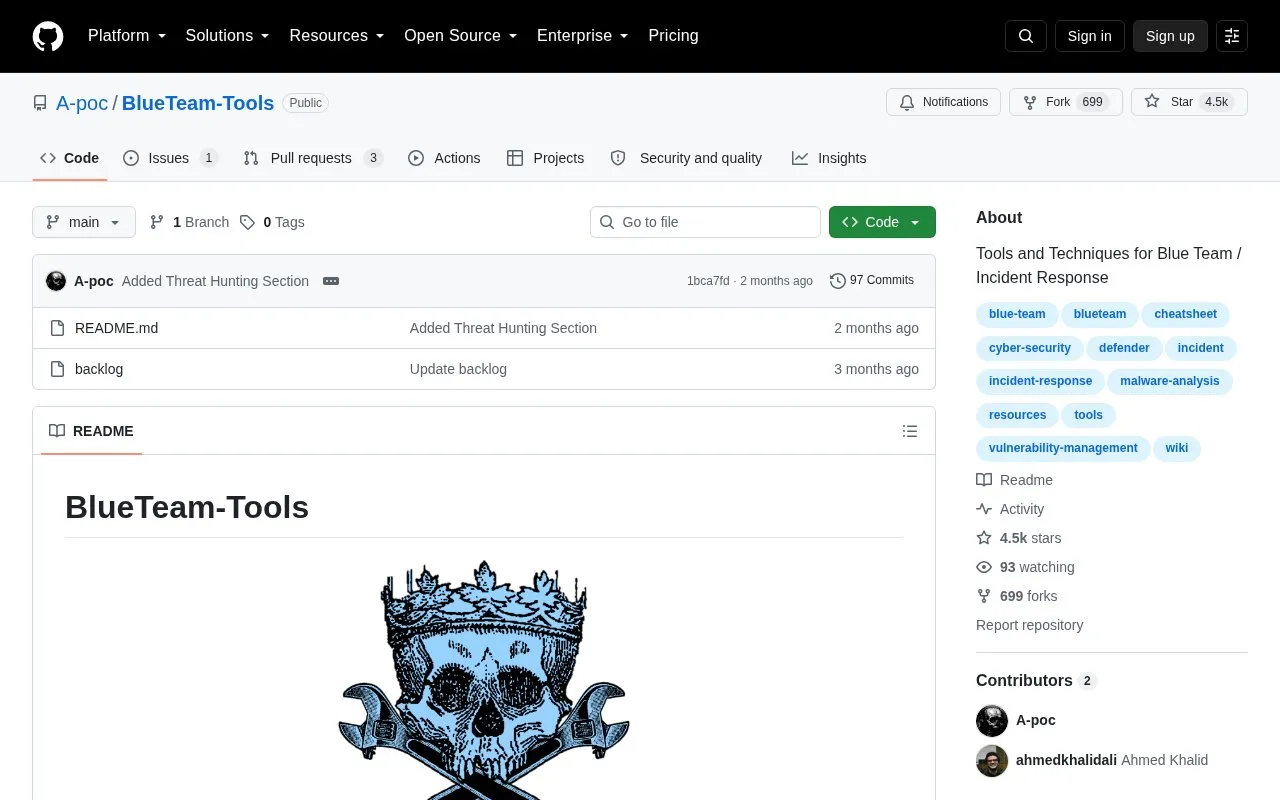Open the malware-analysis topic tag
This screenshot has width=1280, height=800.
pos(1170,381)
